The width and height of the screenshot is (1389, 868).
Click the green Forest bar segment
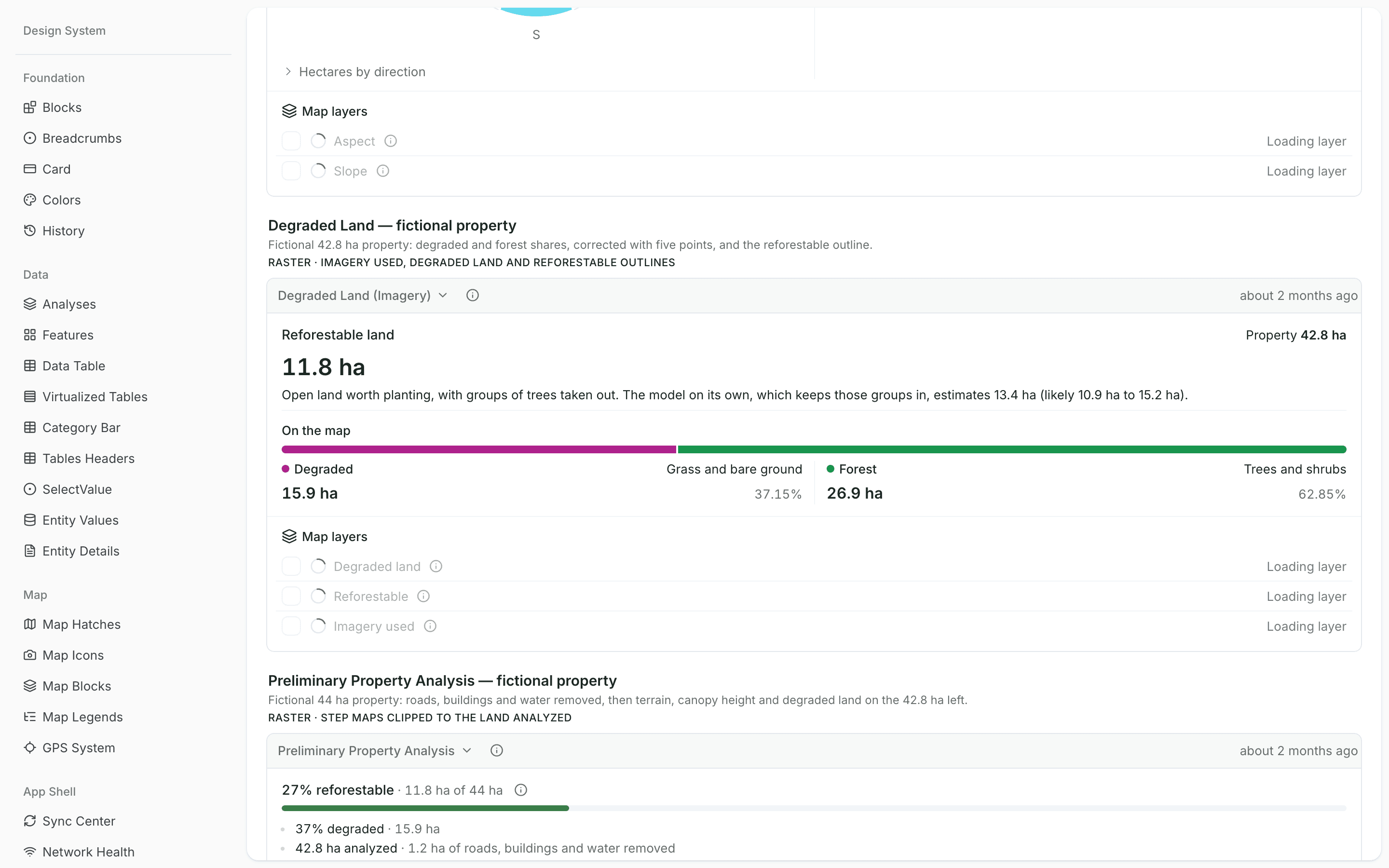tap(1012, 449)
